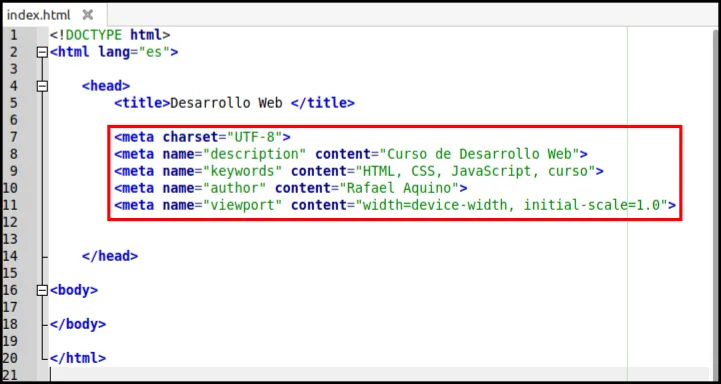Click line number 7 in margin
The image size is (721, 384).
click(13, 137)
